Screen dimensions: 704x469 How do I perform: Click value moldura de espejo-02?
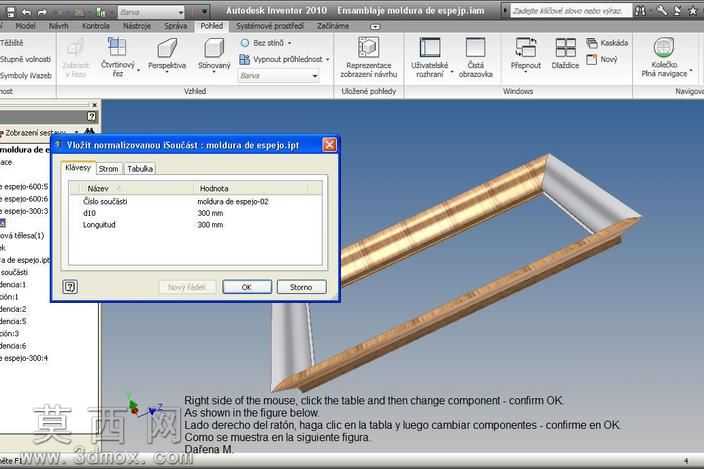pos(233,202)
